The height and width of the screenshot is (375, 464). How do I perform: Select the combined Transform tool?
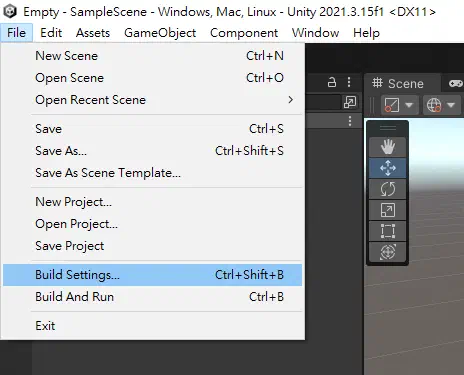tap(387, 252)
